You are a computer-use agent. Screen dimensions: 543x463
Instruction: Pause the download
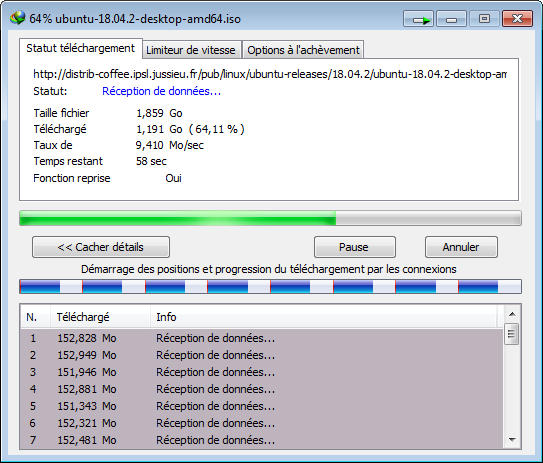pyautogui.click(x=354, y=247)
